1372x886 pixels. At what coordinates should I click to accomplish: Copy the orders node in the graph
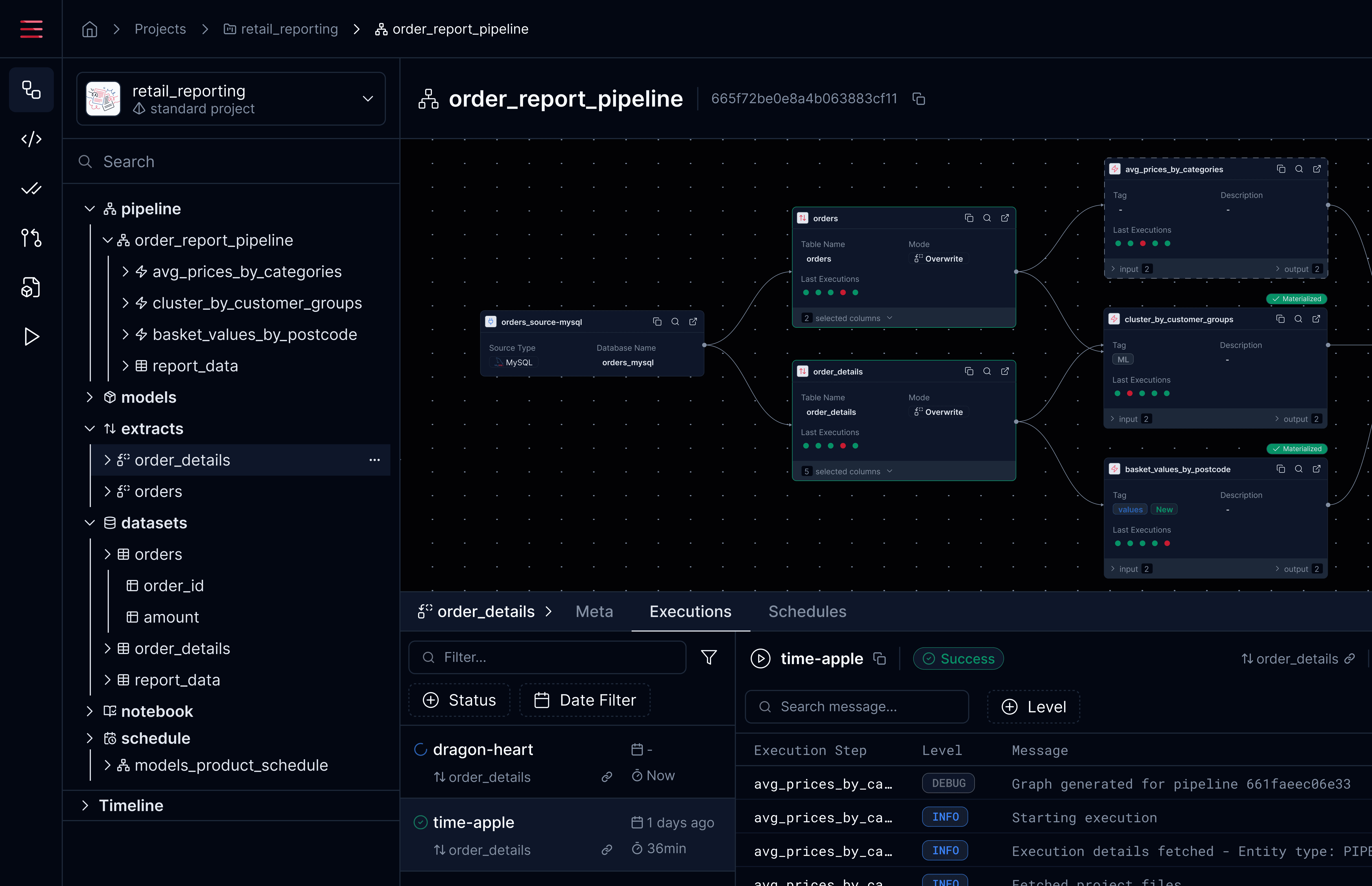tap(969, 218)
